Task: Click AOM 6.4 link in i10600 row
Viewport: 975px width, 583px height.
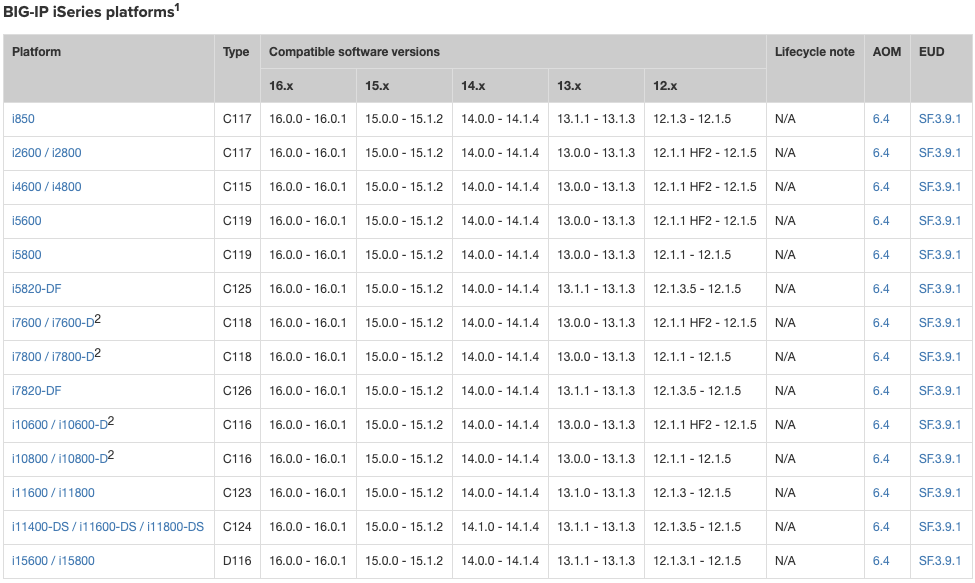Action: coord(881,425)
